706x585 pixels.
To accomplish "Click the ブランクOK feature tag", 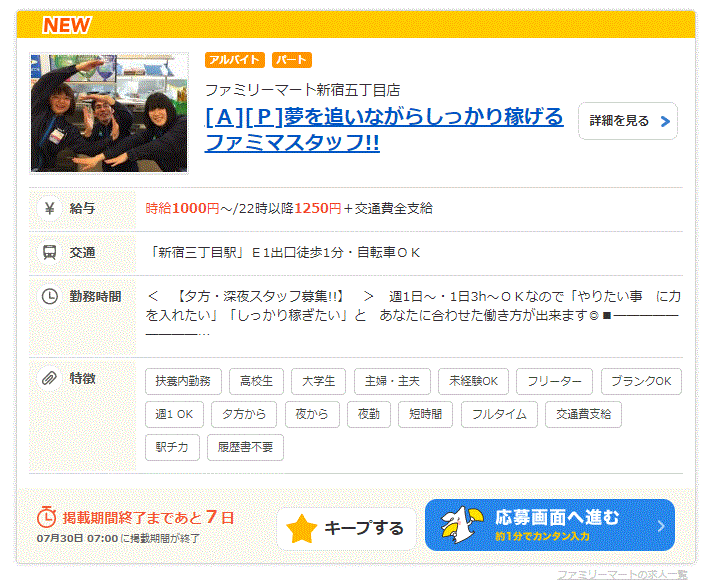I will point(641,381).
